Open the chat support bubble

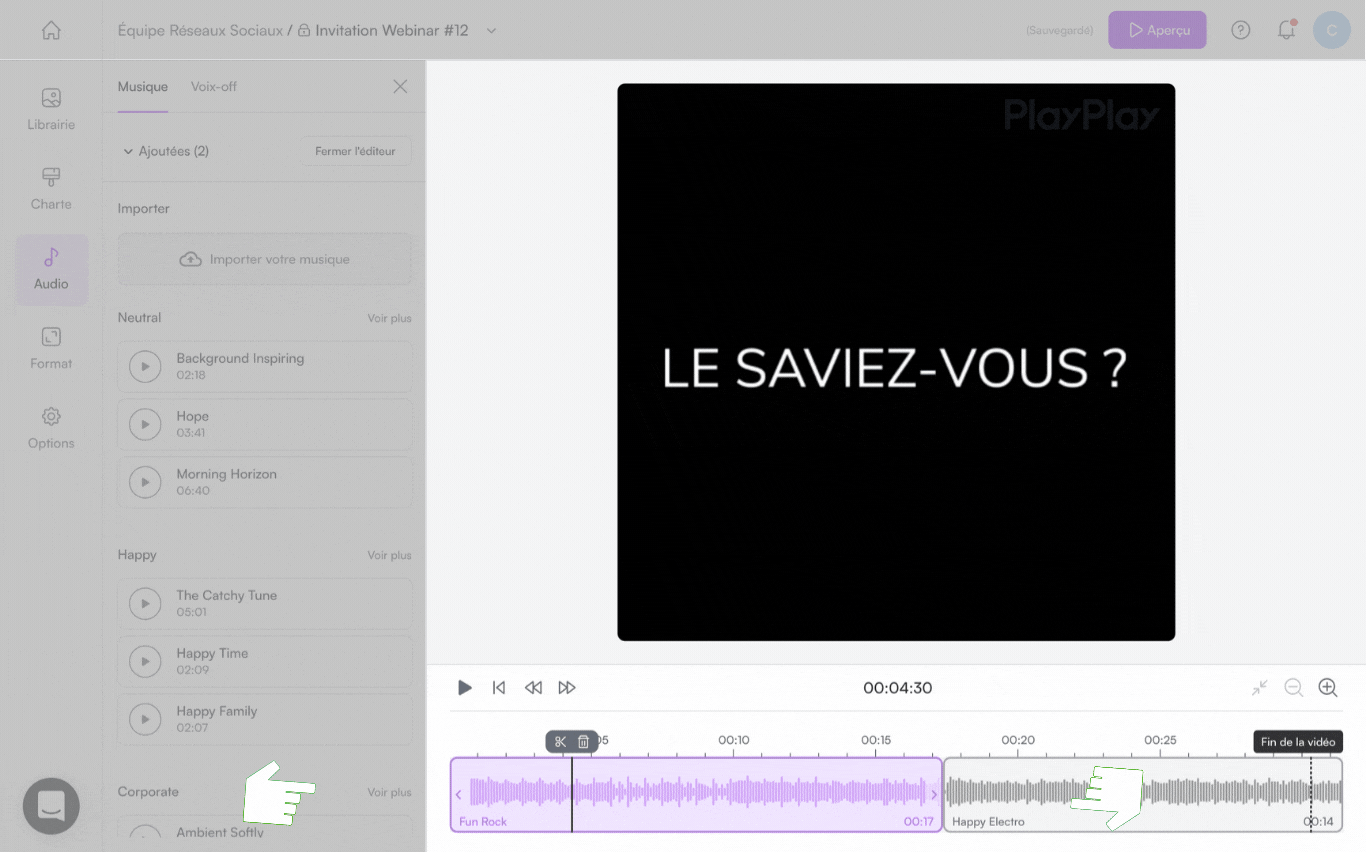point(51,805)
